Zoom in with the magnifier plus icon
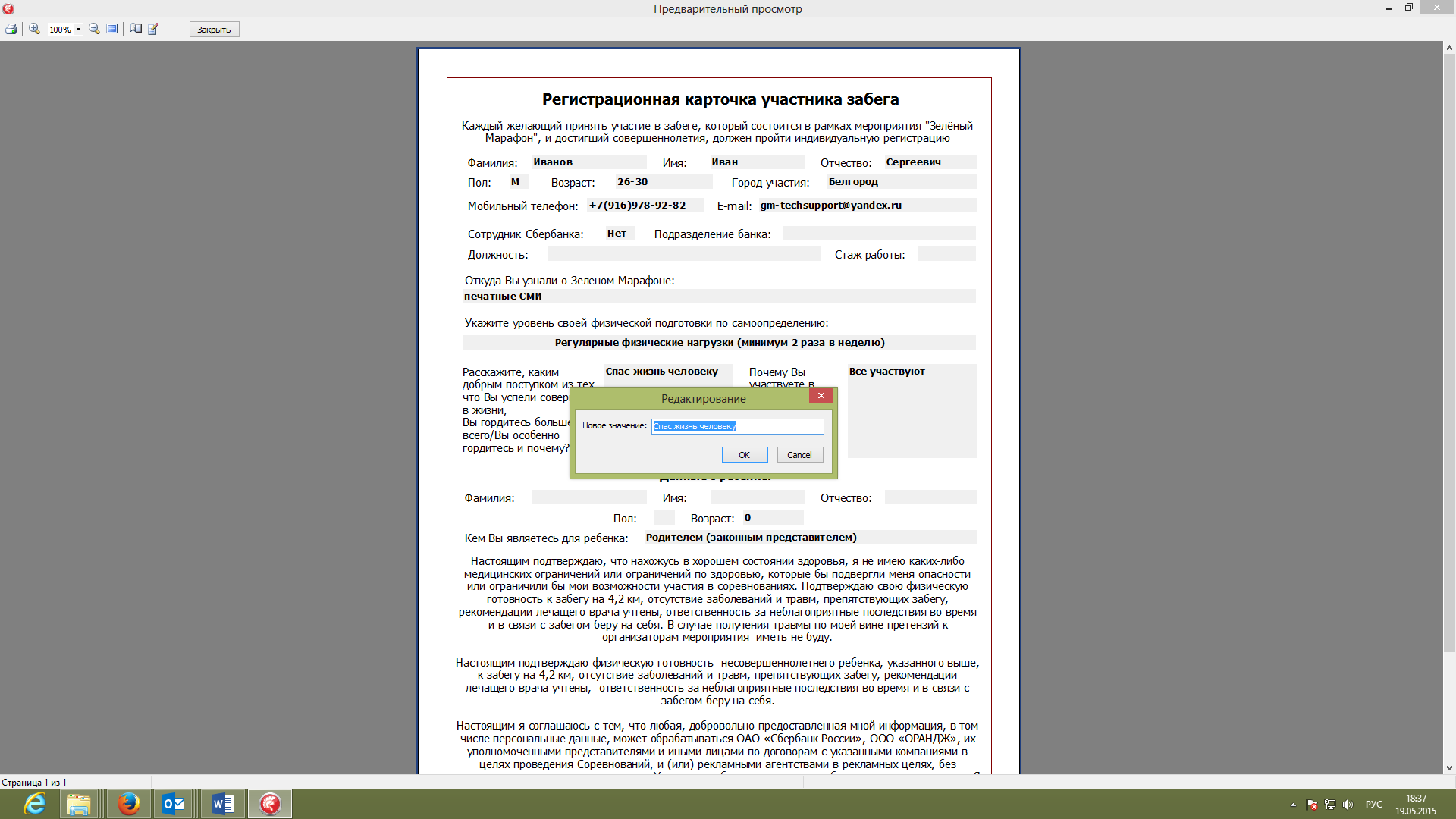1456x819 pixels. tap(34, 29)
